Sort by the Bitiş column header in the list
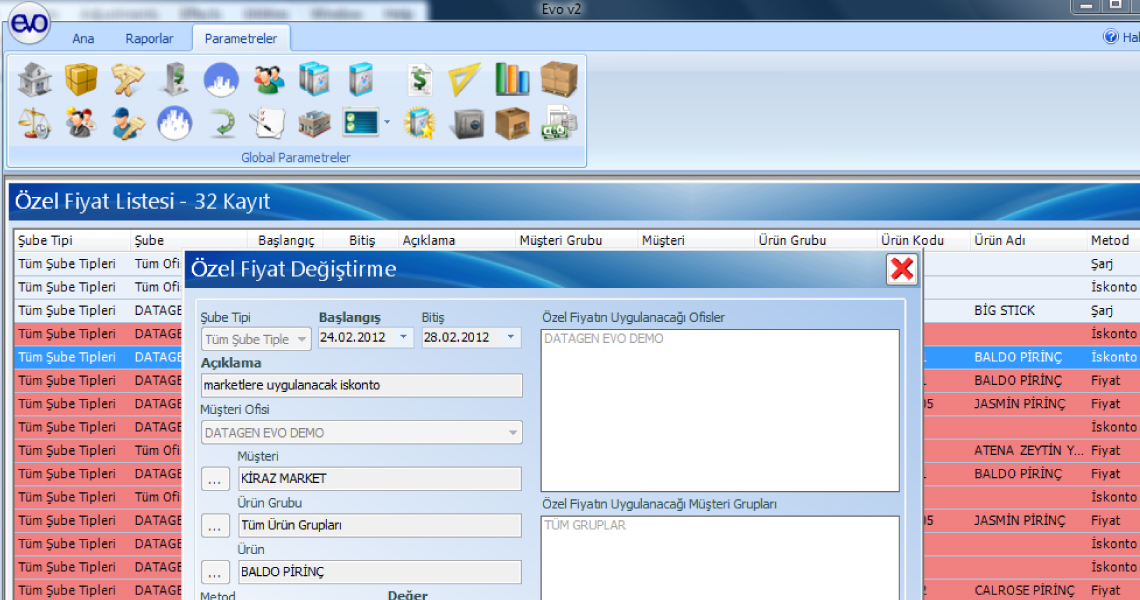The width and height of the screenshot is (1140, 600). (361, 240)
